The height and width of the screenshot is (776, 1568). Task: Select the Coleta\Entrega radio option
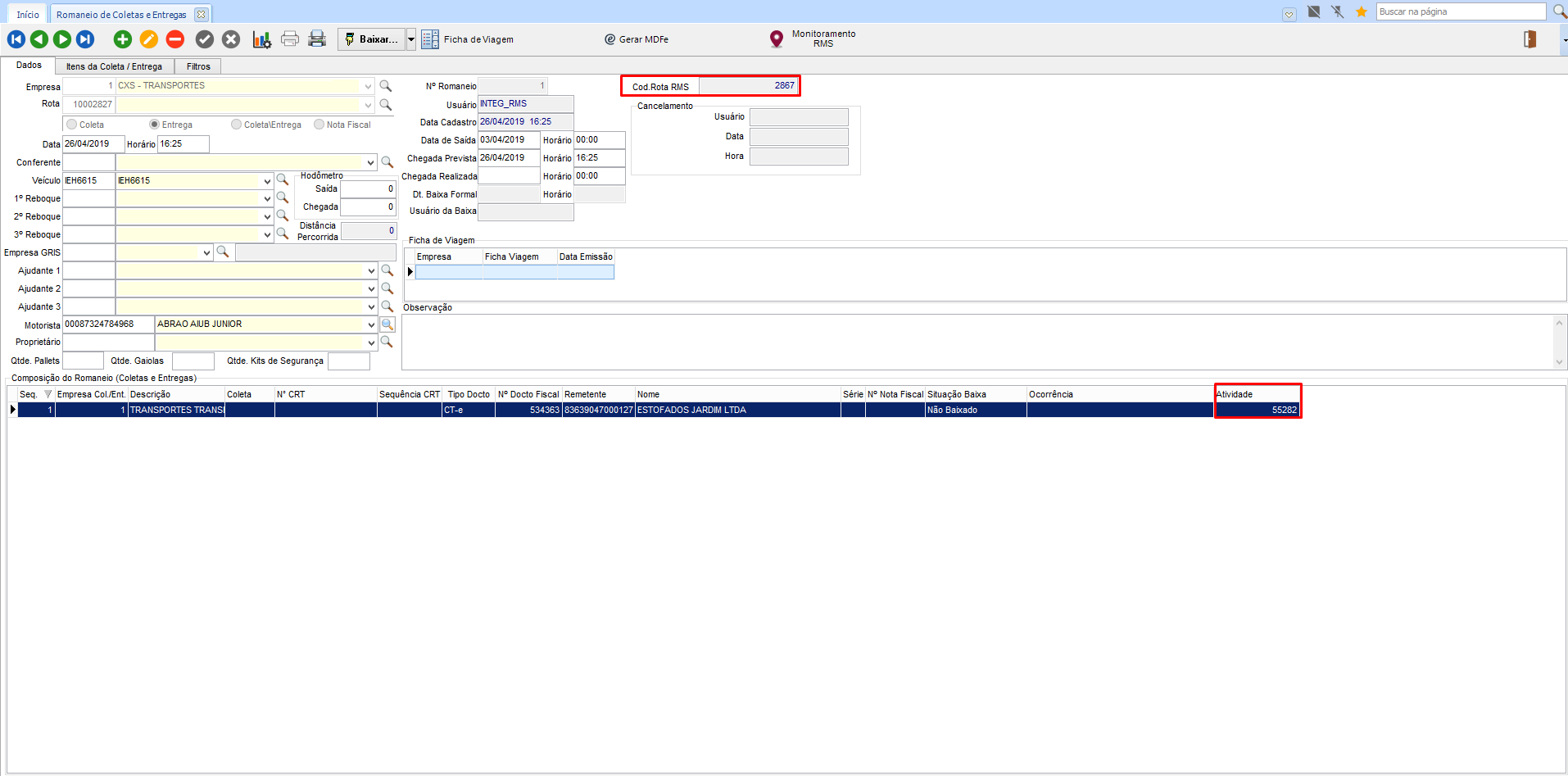pyautogui.click(x=236, y=125)
